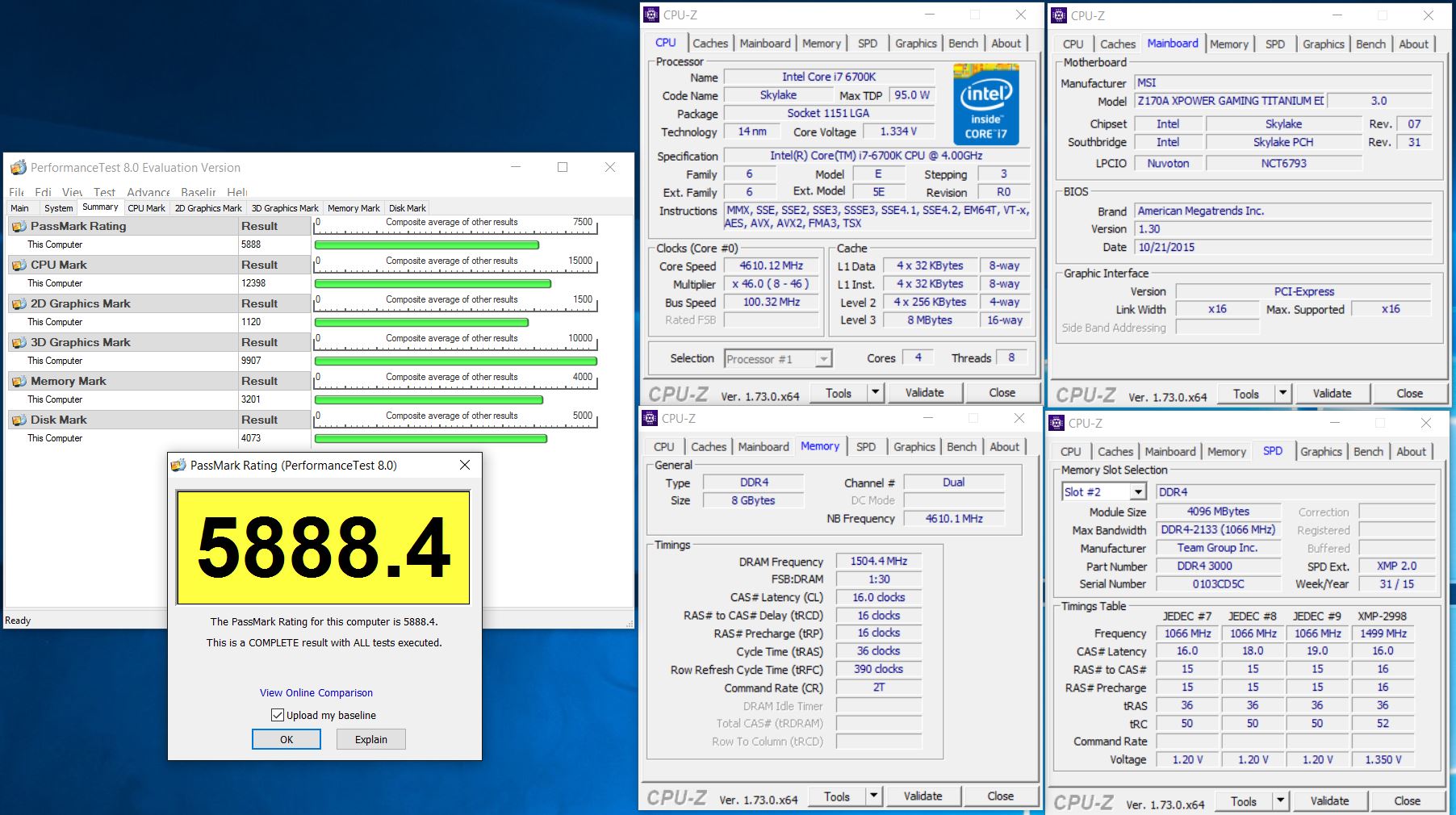Click the CPU-Z icon in the SPD window
This screenshot has width=1456, height=815.
[1056, 423]
